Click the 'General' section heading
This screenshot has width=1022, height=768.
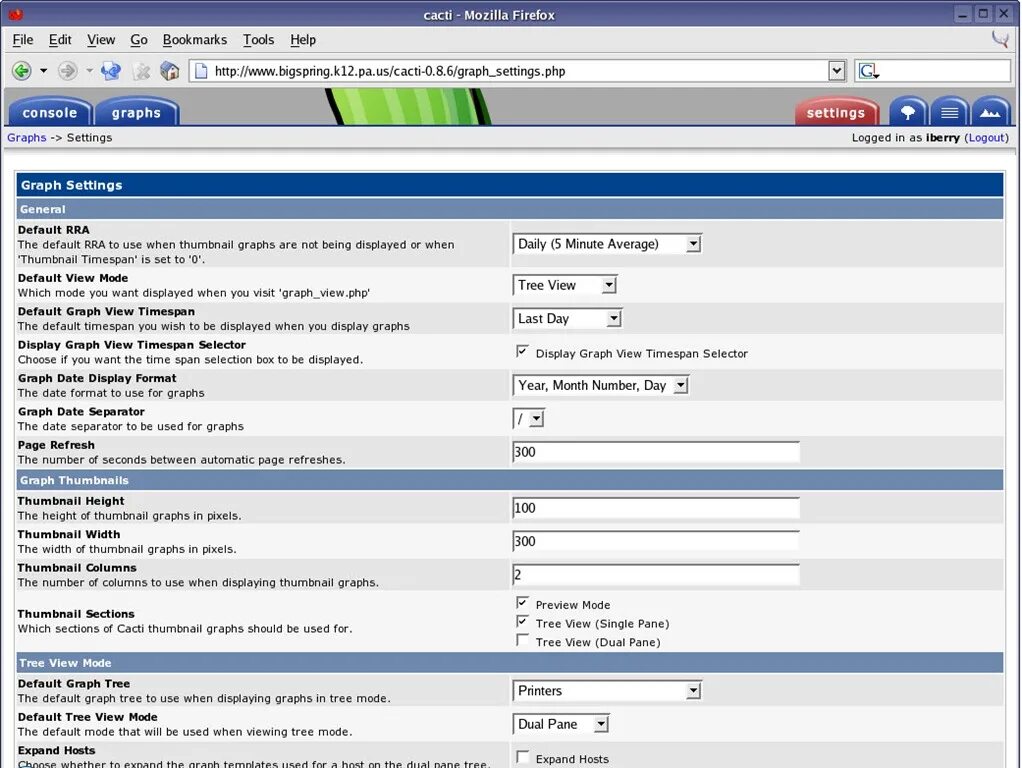click(x=42, y=209)
